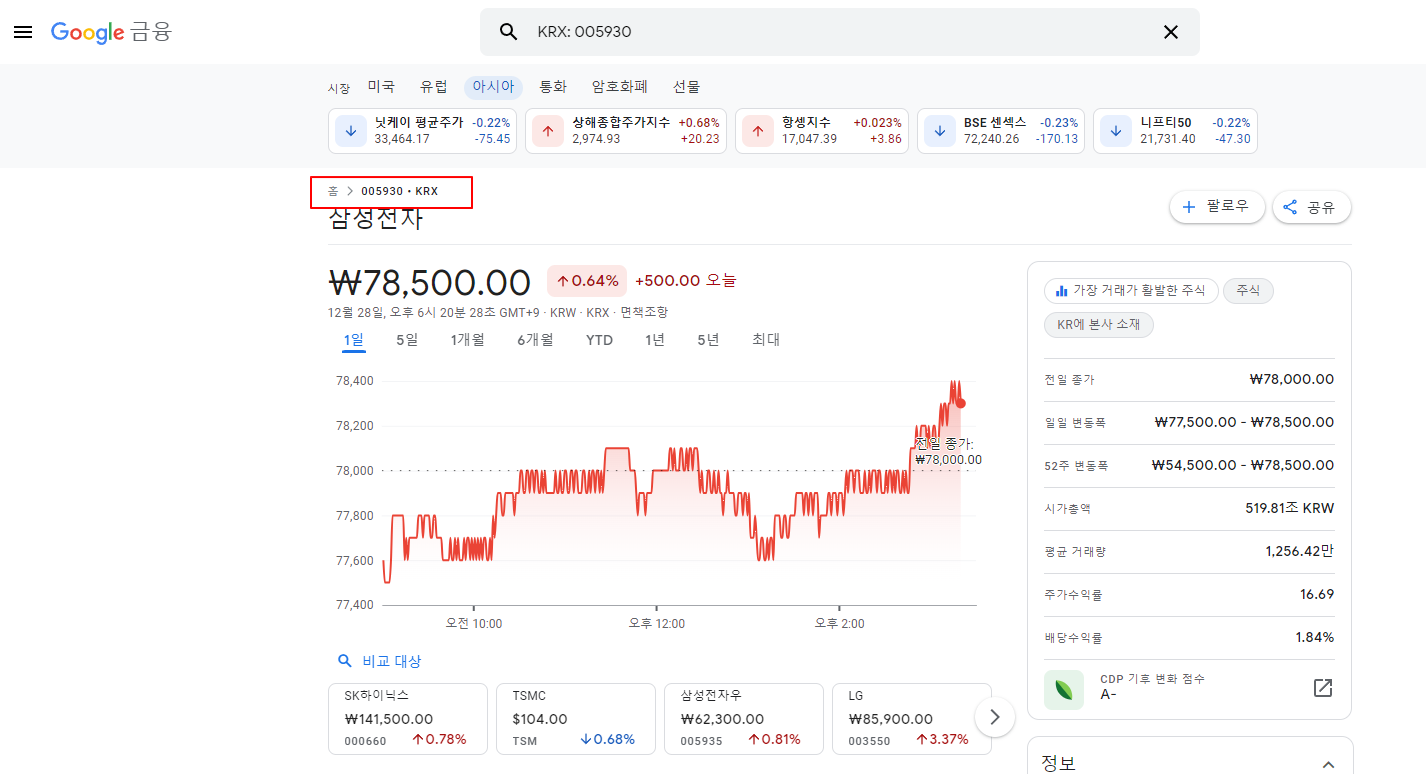Click the ₩78,500.00 current price
1426x774 pixels.
[x=429, y=282]
